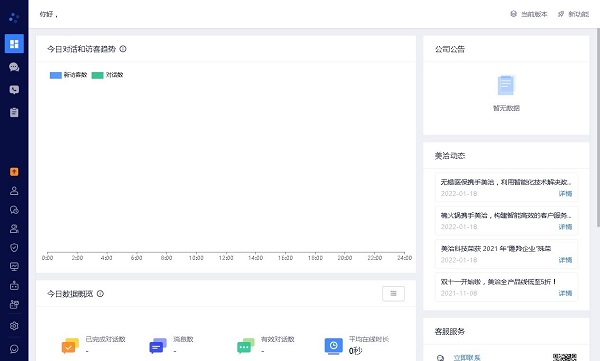600x361 pixels.
Task: Open the phone call sidebar icon
Action: click(14, 90)
